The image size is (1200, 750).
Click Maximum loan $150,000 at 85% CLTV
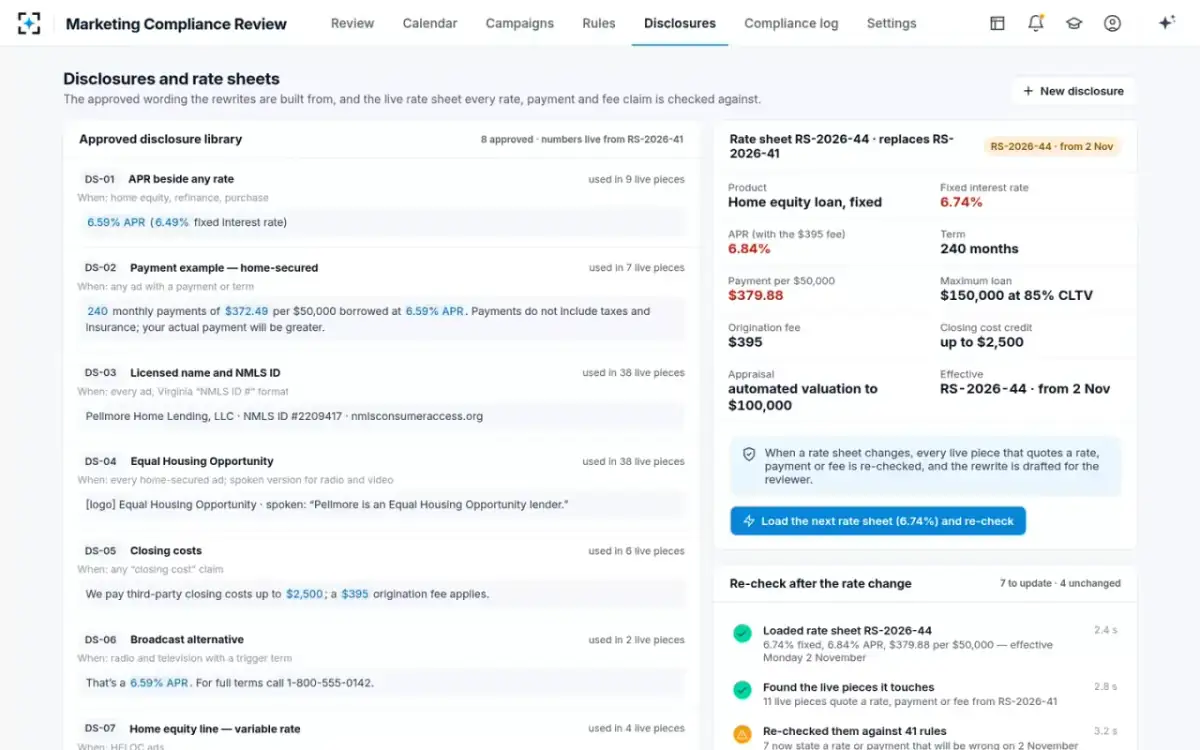coord(1016,296)
